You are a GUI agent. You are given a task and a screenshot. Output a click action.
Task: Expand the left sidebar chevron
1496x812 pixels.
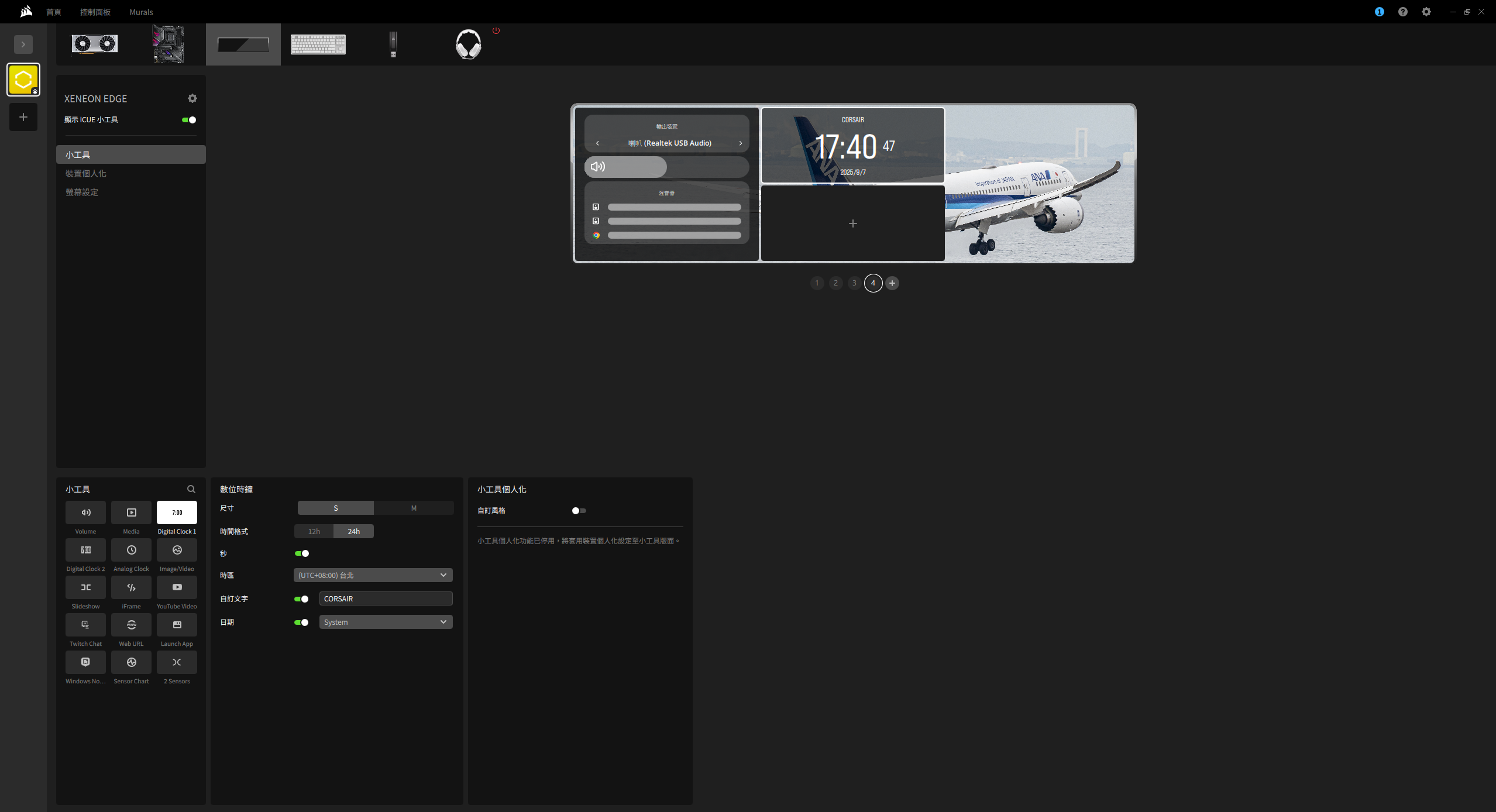coord(23,44)
